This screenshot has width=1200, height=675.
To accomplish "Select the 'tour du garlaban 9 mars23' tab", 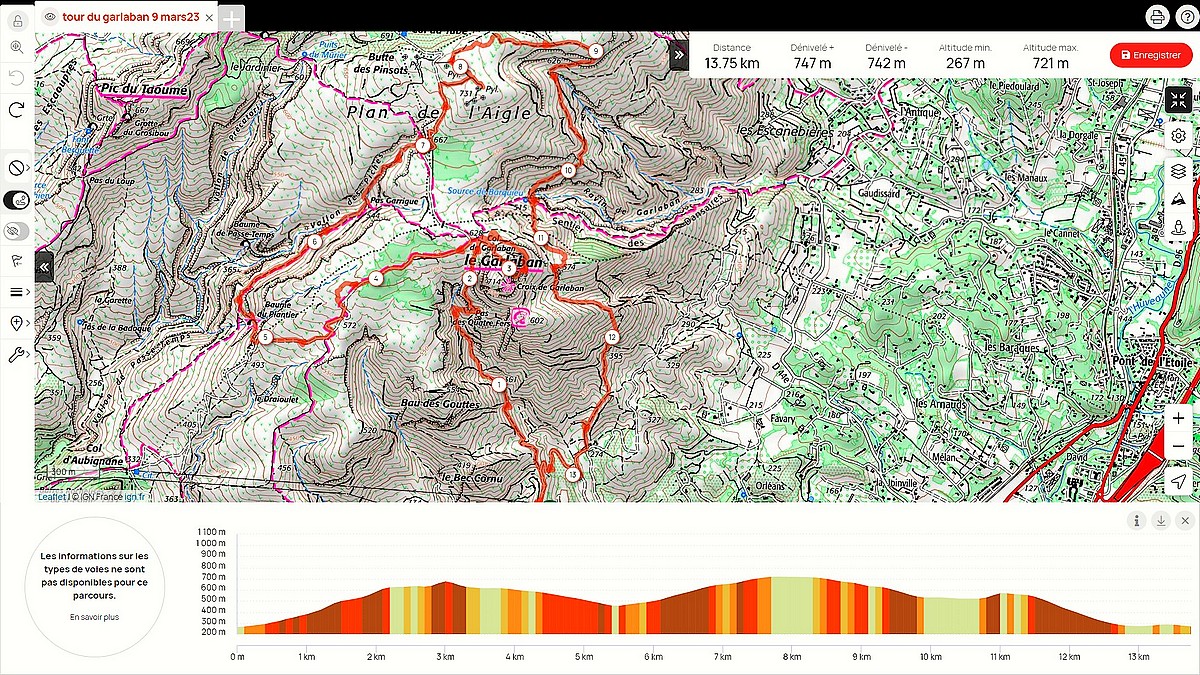I will click(133, 16).
